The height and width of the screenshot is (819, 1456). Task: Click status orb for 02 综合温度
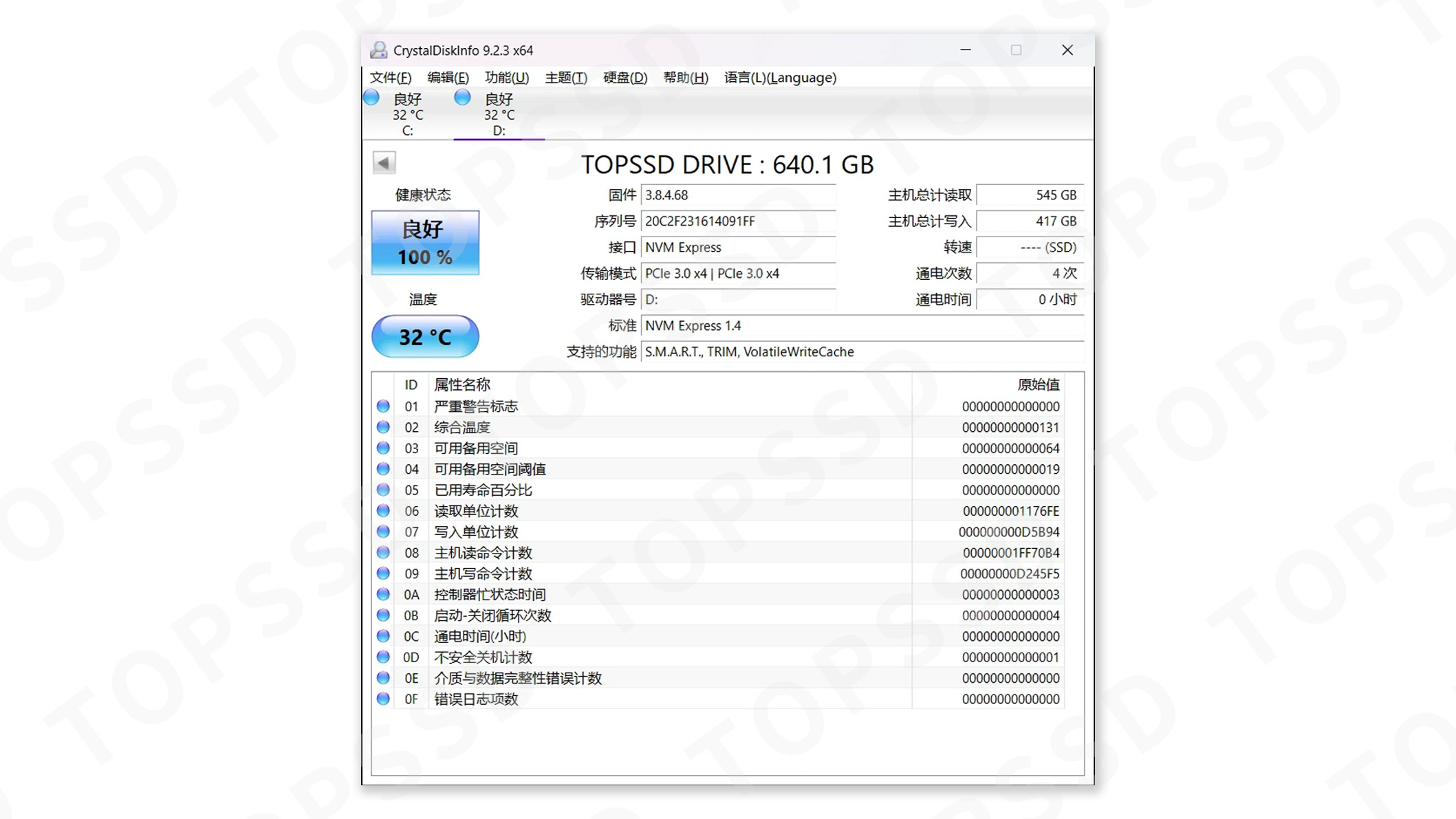click(x=383, y=427)
